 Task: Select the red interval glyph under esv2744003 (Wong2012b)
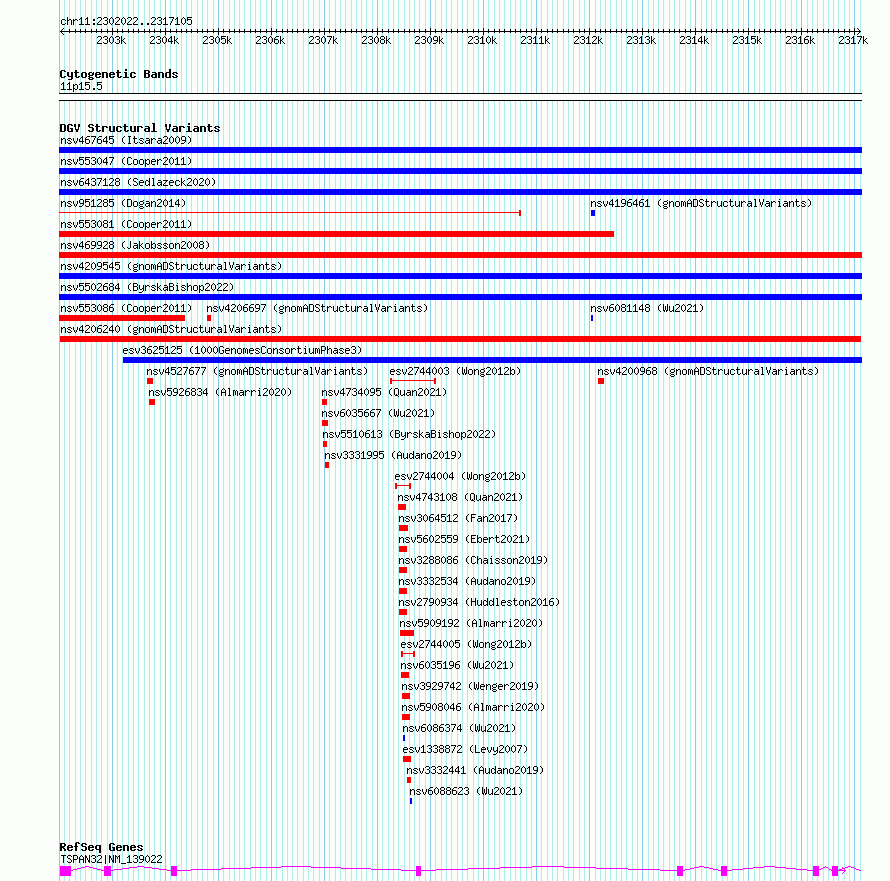(413, 381)
